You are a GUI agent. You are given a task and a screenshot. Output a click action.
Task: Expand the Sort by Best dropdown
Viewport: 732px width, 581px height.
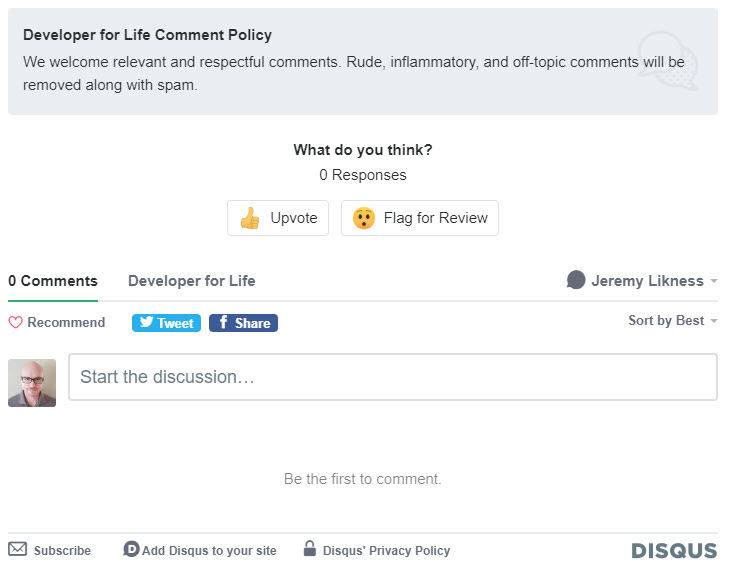tap(672, 321)
